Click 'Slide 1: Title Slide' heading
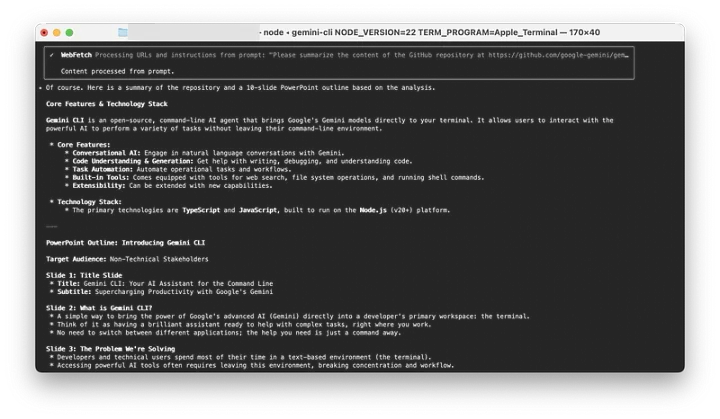Viewport: 720px width, 419px height. pos(84,275)
